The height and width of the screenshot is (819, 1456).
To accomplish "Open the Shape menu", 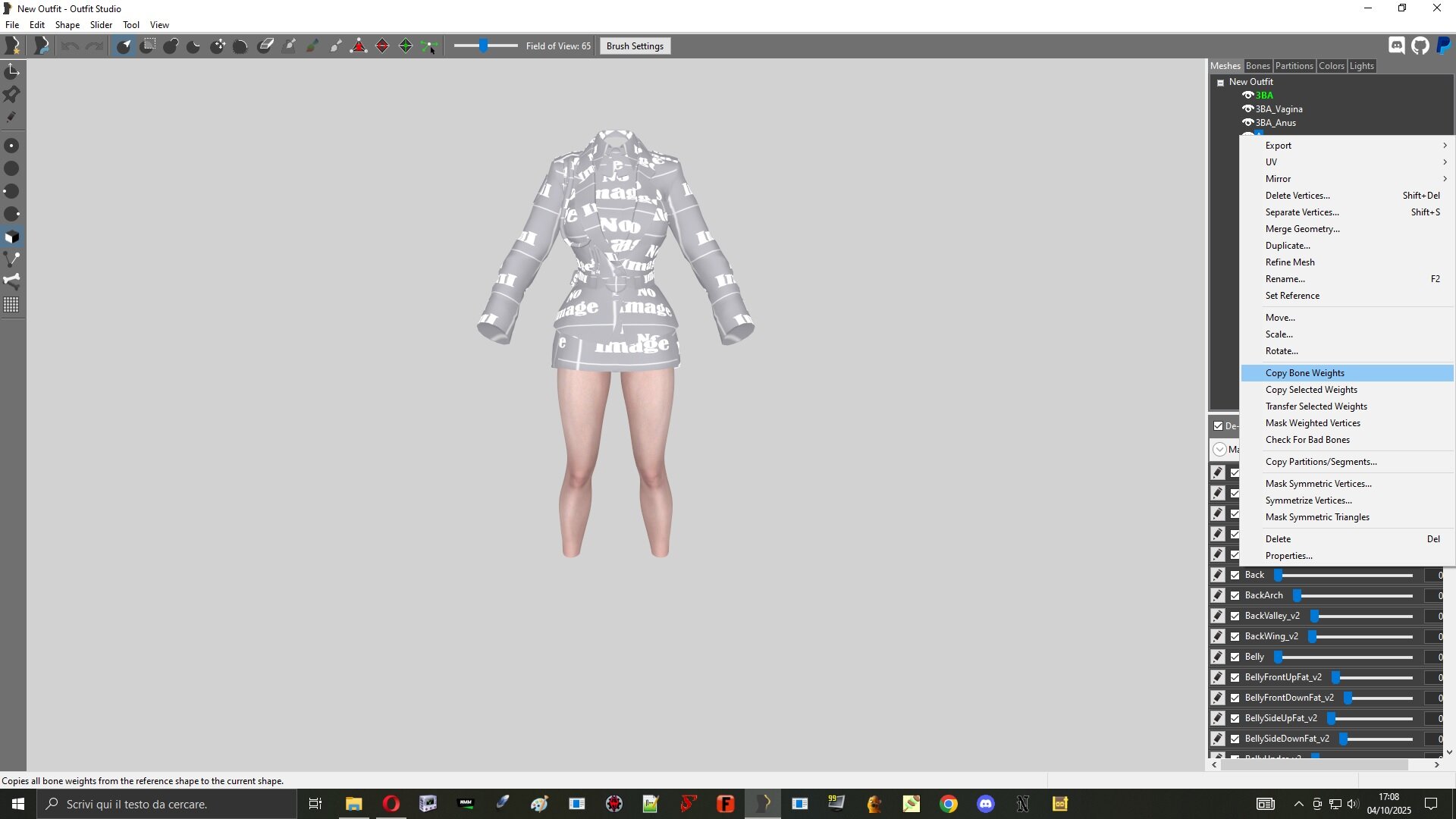I will tap(67, 25).
